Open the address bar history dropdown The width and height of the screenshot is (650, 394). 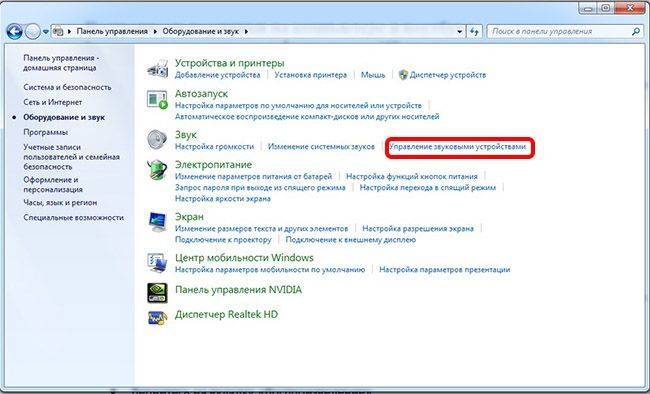459,32
